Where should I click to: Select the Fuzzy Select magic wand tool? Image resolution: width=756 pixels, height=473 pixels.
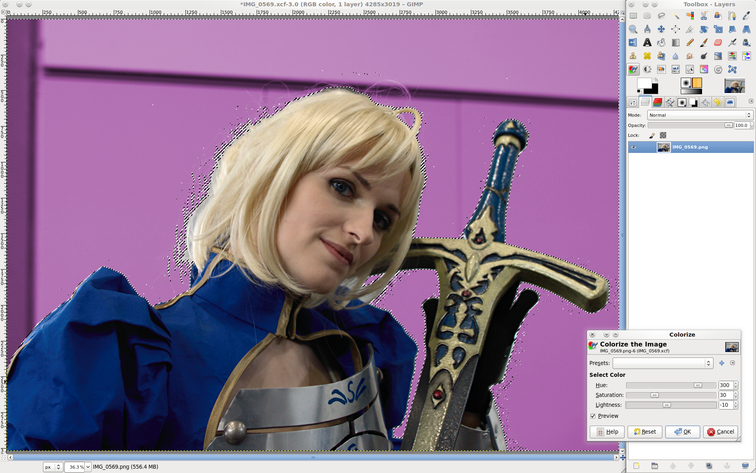click(x=675, y=15)
